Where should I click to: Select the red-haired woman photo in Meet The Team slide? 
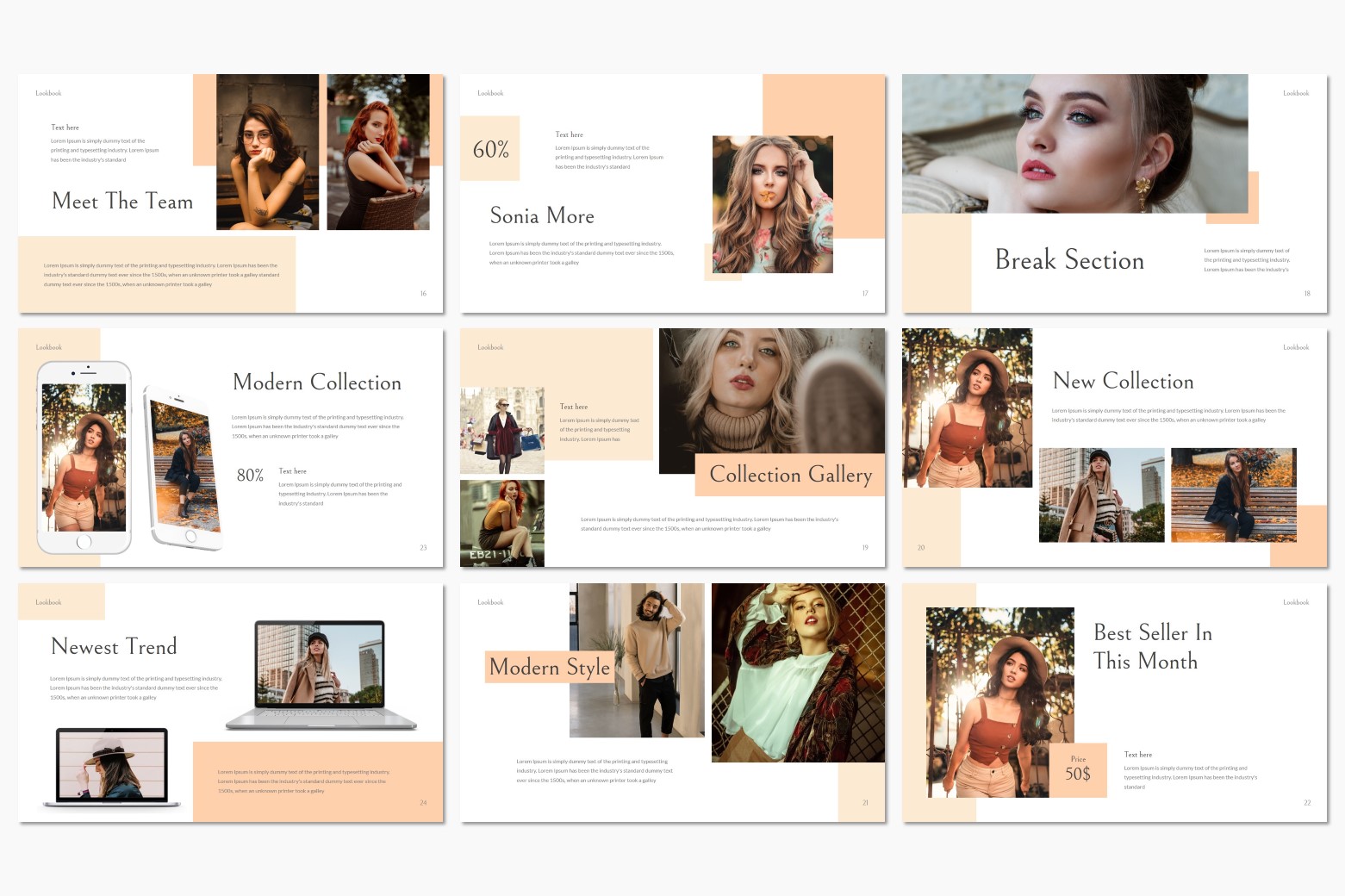point(377,152)
